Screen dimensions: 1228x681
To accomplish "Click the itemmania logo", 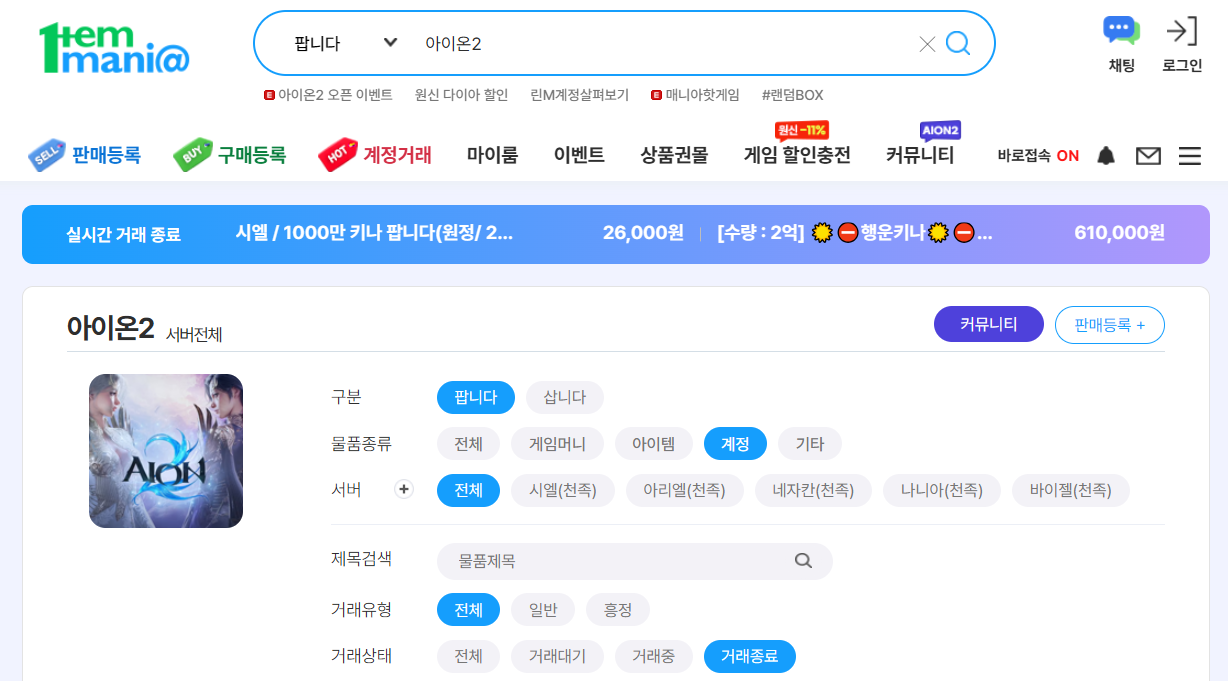I will (x=114, y=48).
